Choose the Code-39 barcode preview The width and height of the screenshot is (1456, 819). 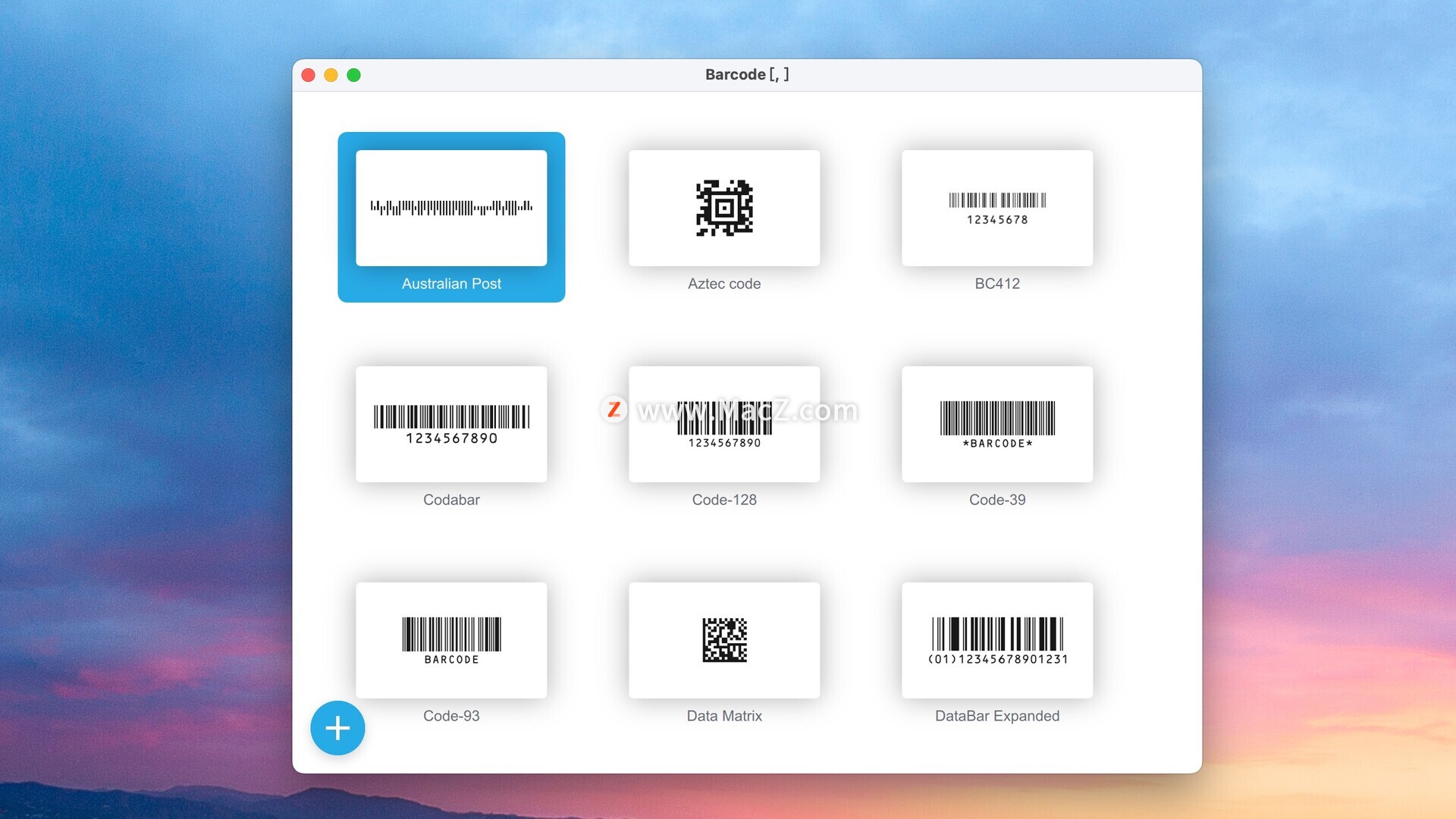(x=997, y=424)
